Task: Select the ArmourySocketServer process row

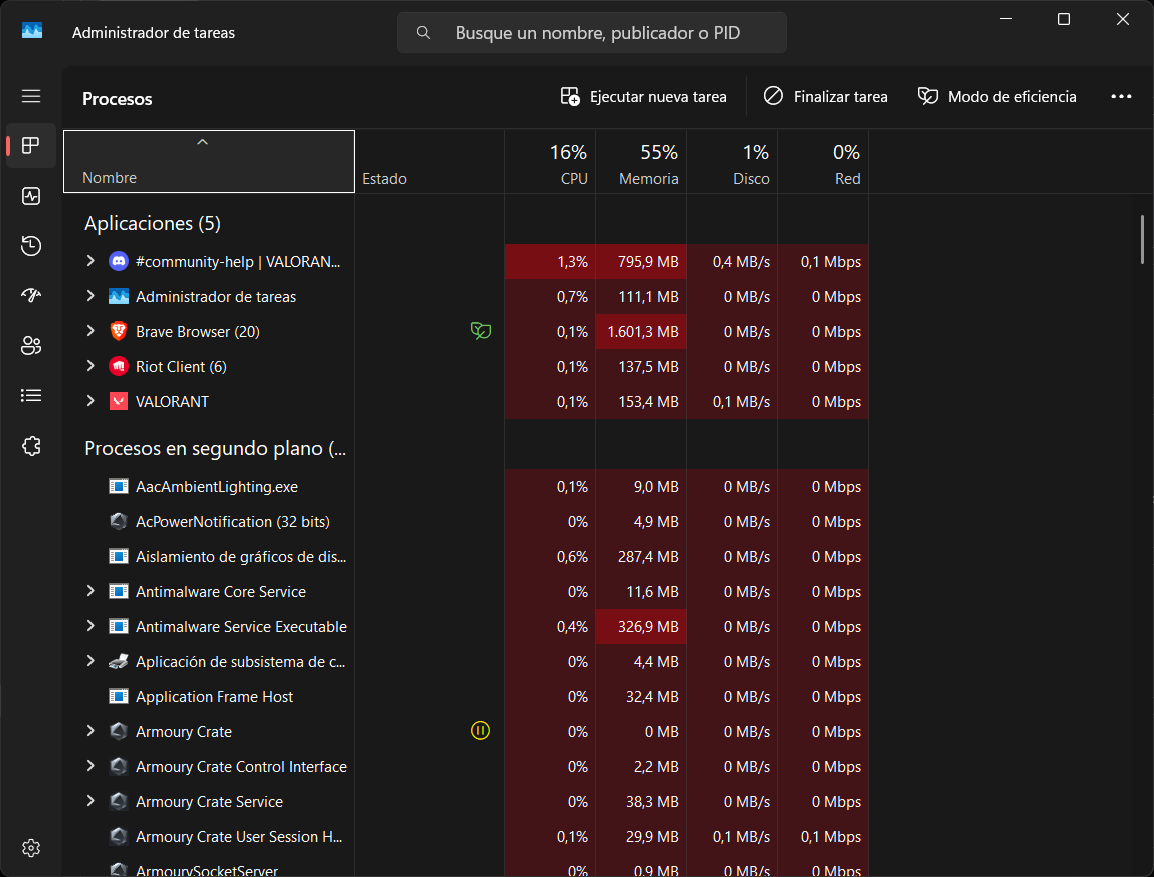Action: coord(466,868)
